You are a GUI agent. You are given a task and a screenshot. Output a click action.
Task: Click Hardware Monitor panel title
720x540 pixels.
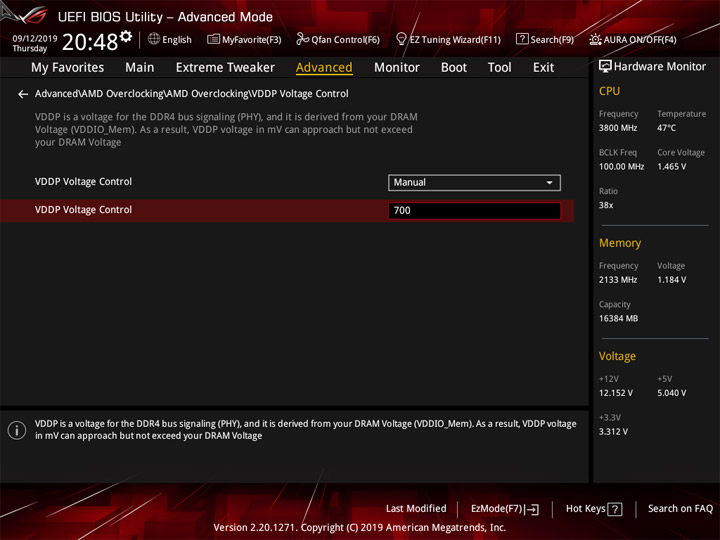point(659,67)
